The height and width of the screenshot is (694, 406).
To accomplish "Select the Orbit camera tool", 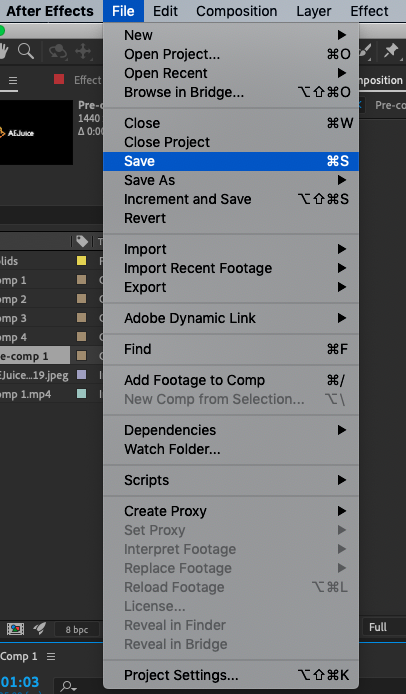I will tap(58, 51).
